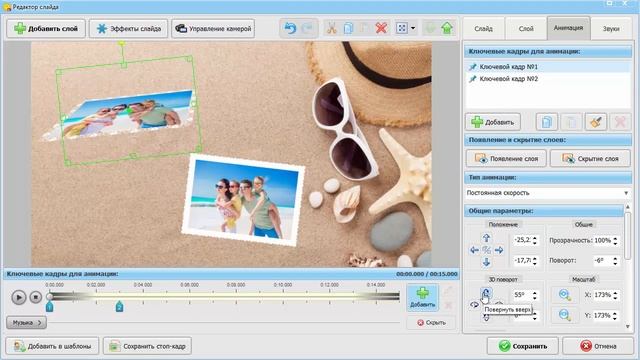Click the -25,2 position value field
The width and height of the screenshot is (640, 360).
(x=522, y=240)
